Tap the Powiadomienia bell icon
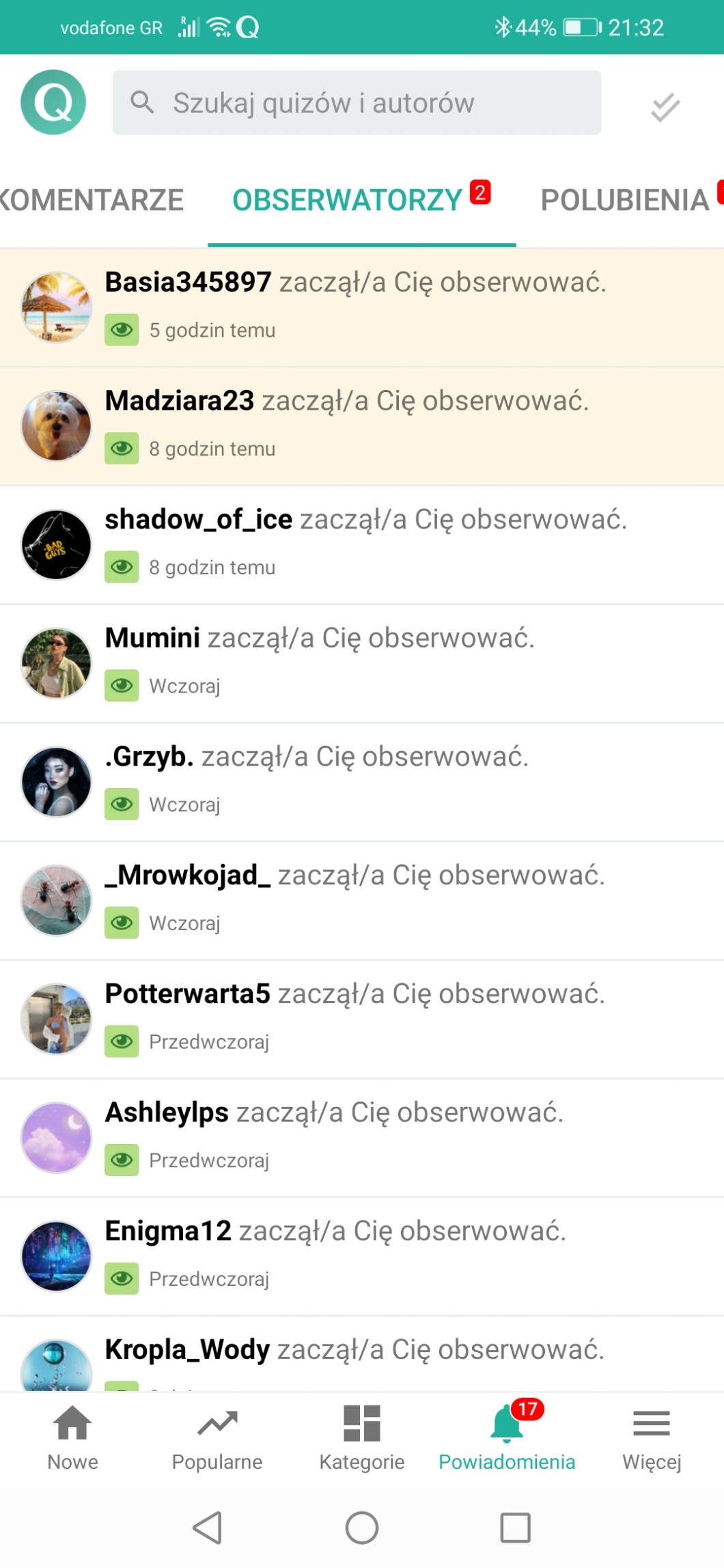724x1568 pixels. point(507,1424)
